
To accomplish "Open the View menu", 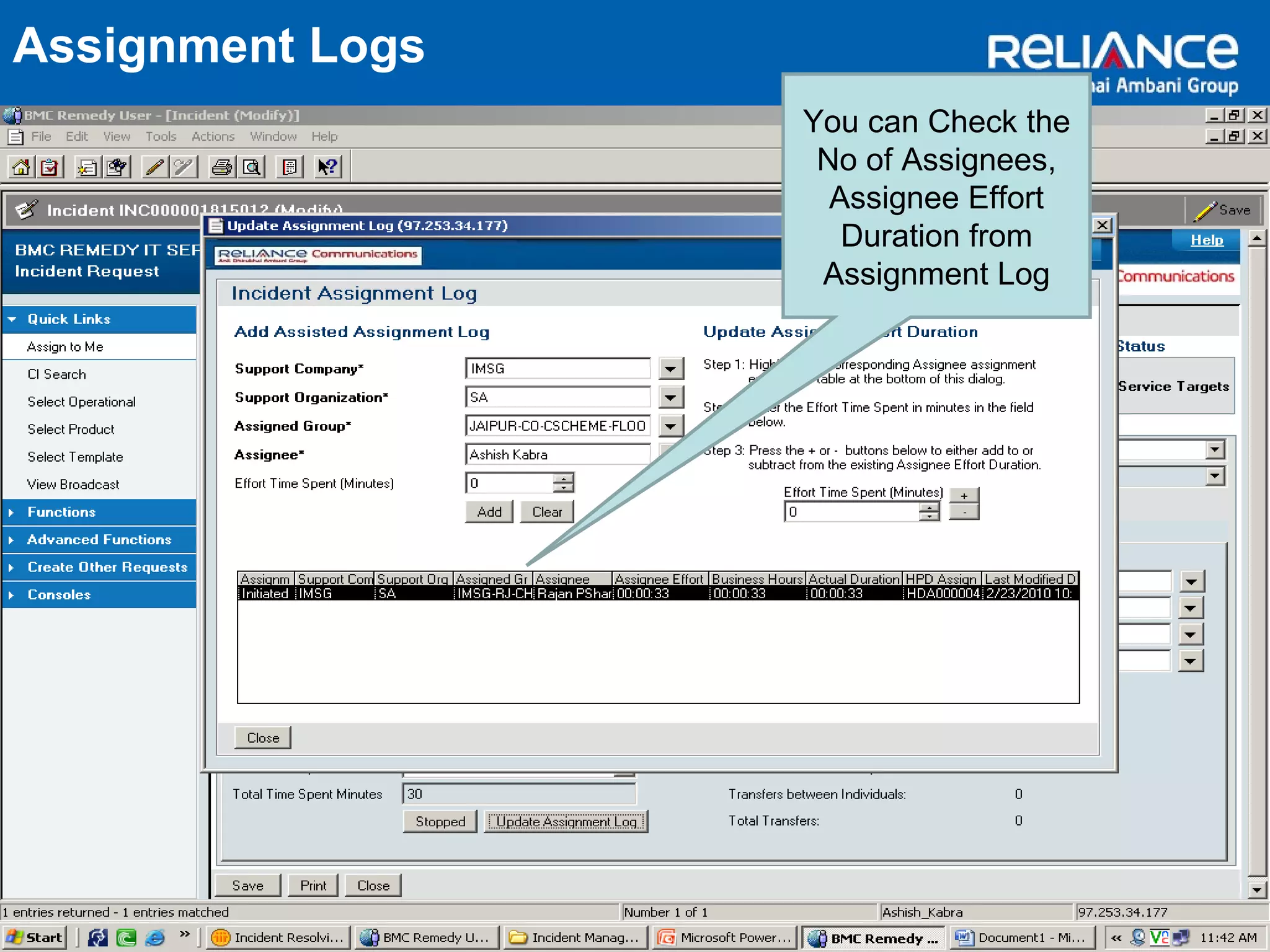I will coord(117,136).
